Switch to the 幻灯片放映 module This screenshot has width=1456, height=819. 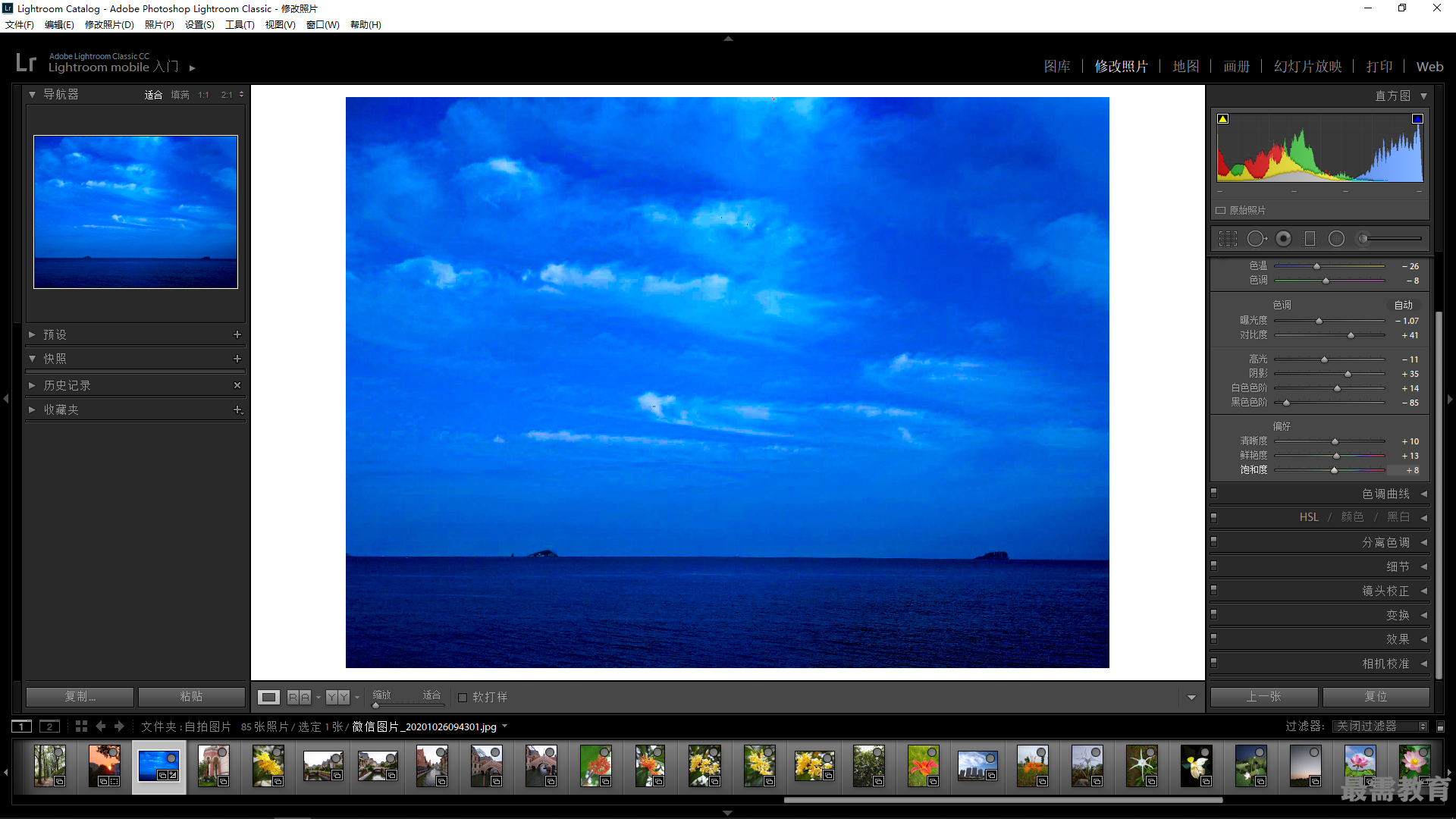[1308, 67]
